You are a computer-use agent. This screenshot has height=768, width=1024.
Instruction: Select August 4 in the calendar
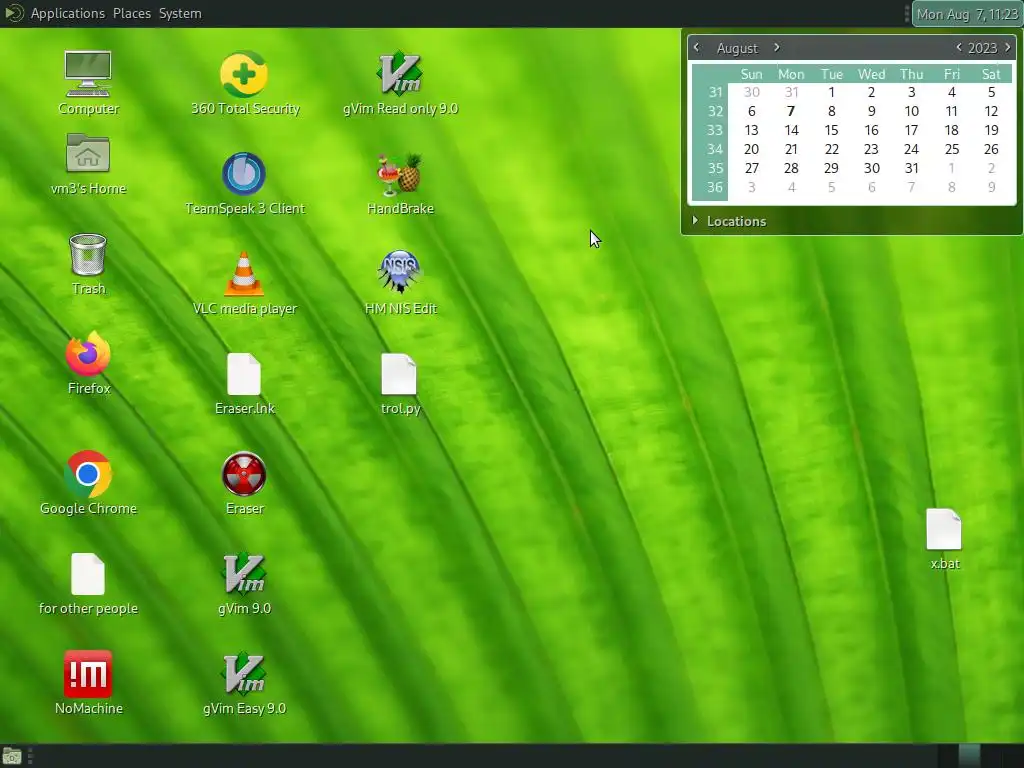click(x=952, y=92)
